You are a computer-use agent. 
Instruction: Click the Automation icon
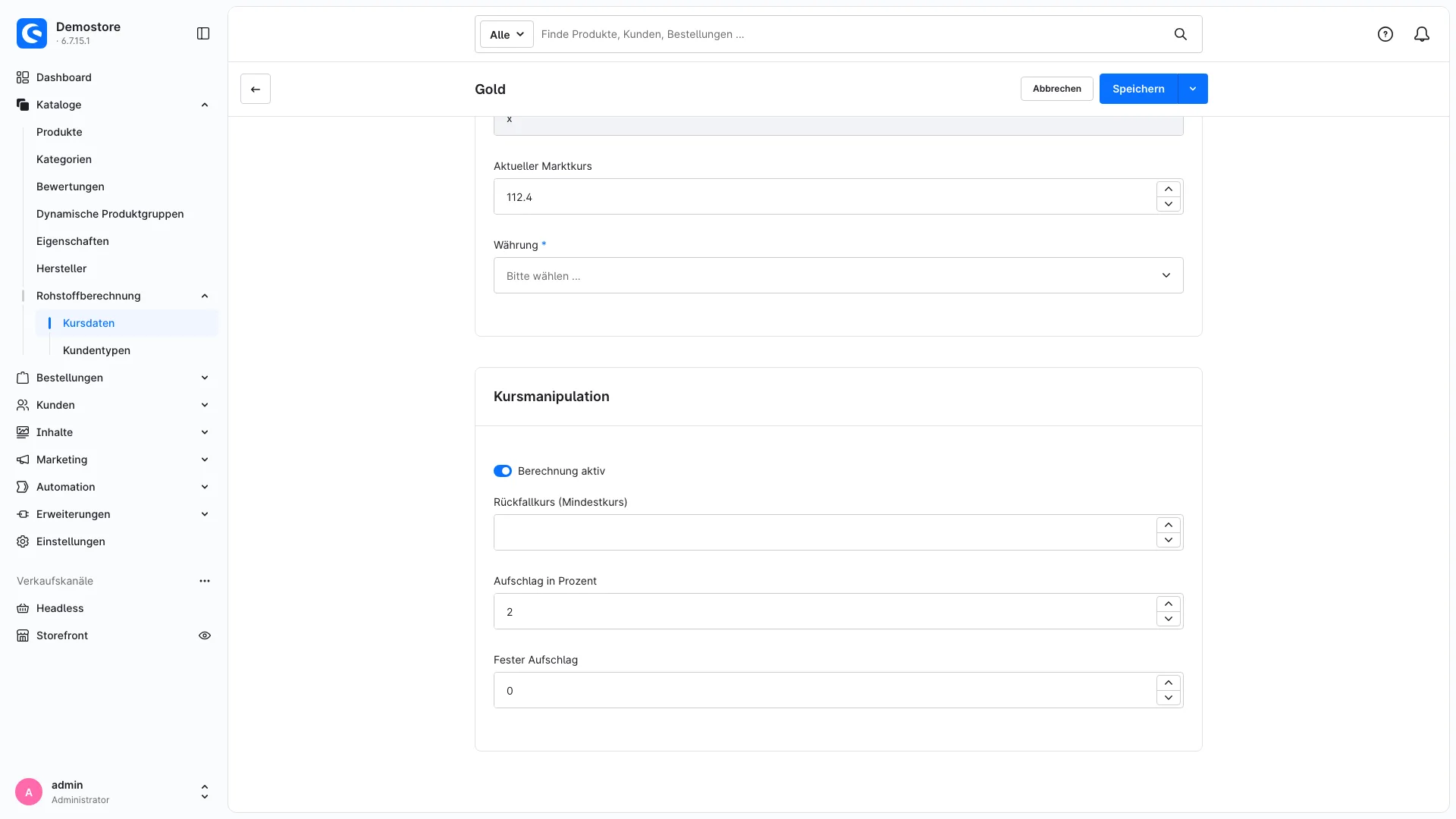pos(23,487)
